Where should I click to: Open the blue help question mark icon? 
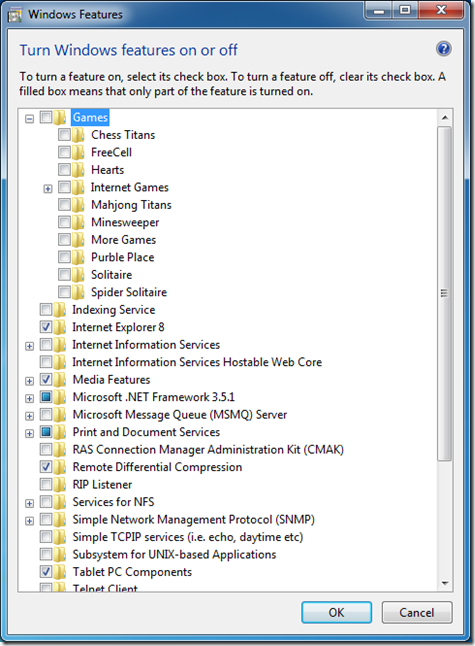click(443, 49)
